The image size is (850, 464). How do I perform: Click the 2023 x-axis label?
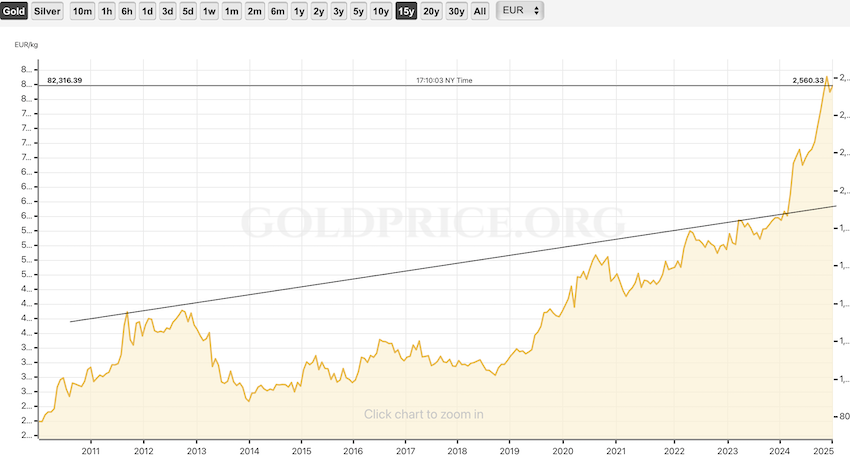727,451
